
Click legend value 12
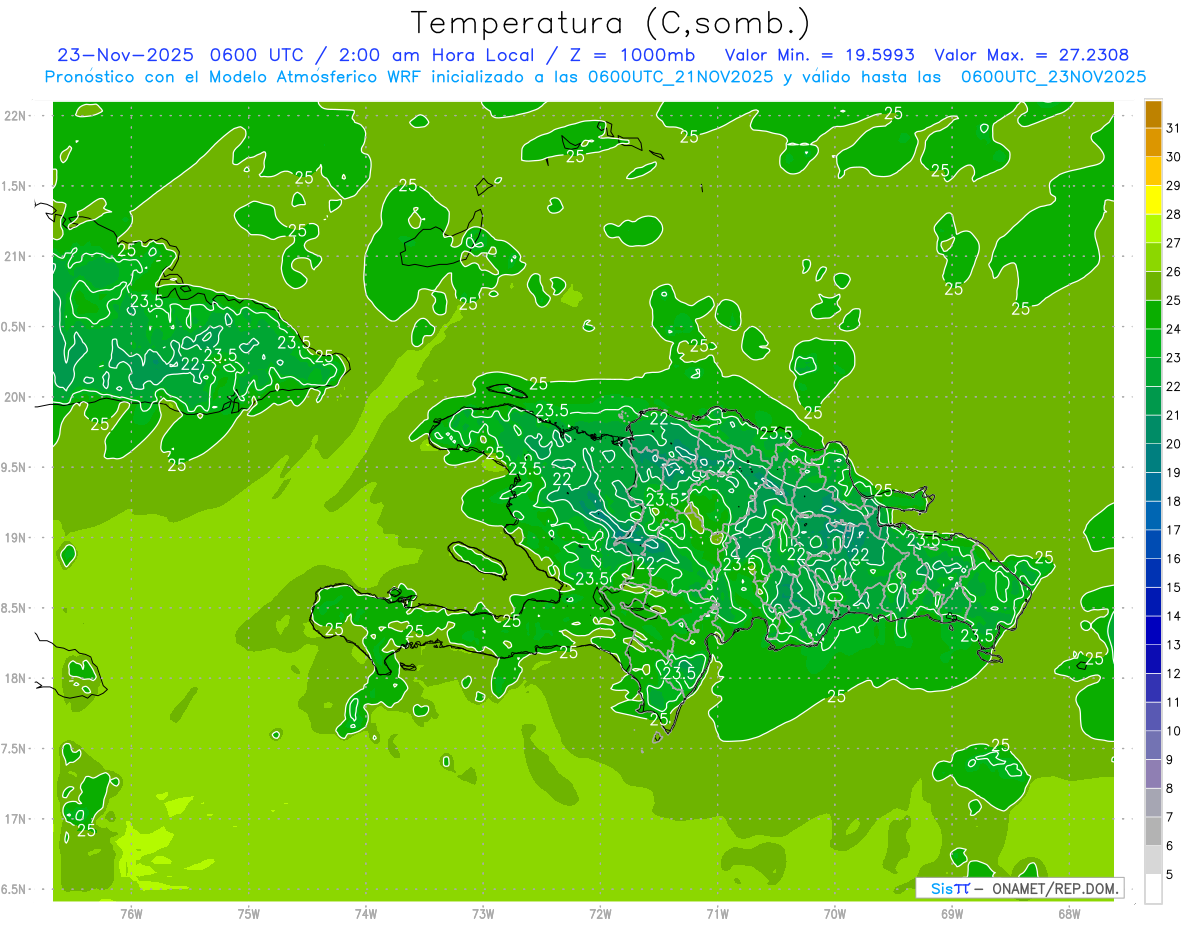click(1174, 673)
